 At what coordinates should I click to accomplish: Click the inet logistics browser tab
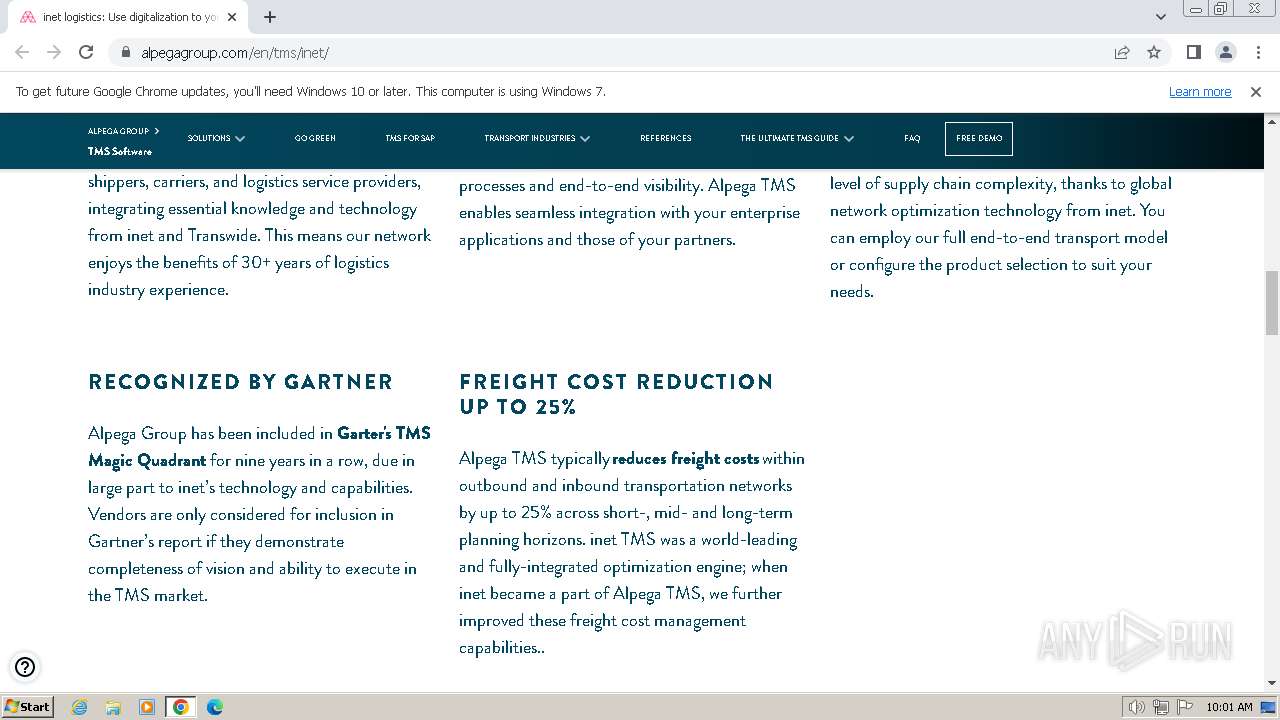130,17
